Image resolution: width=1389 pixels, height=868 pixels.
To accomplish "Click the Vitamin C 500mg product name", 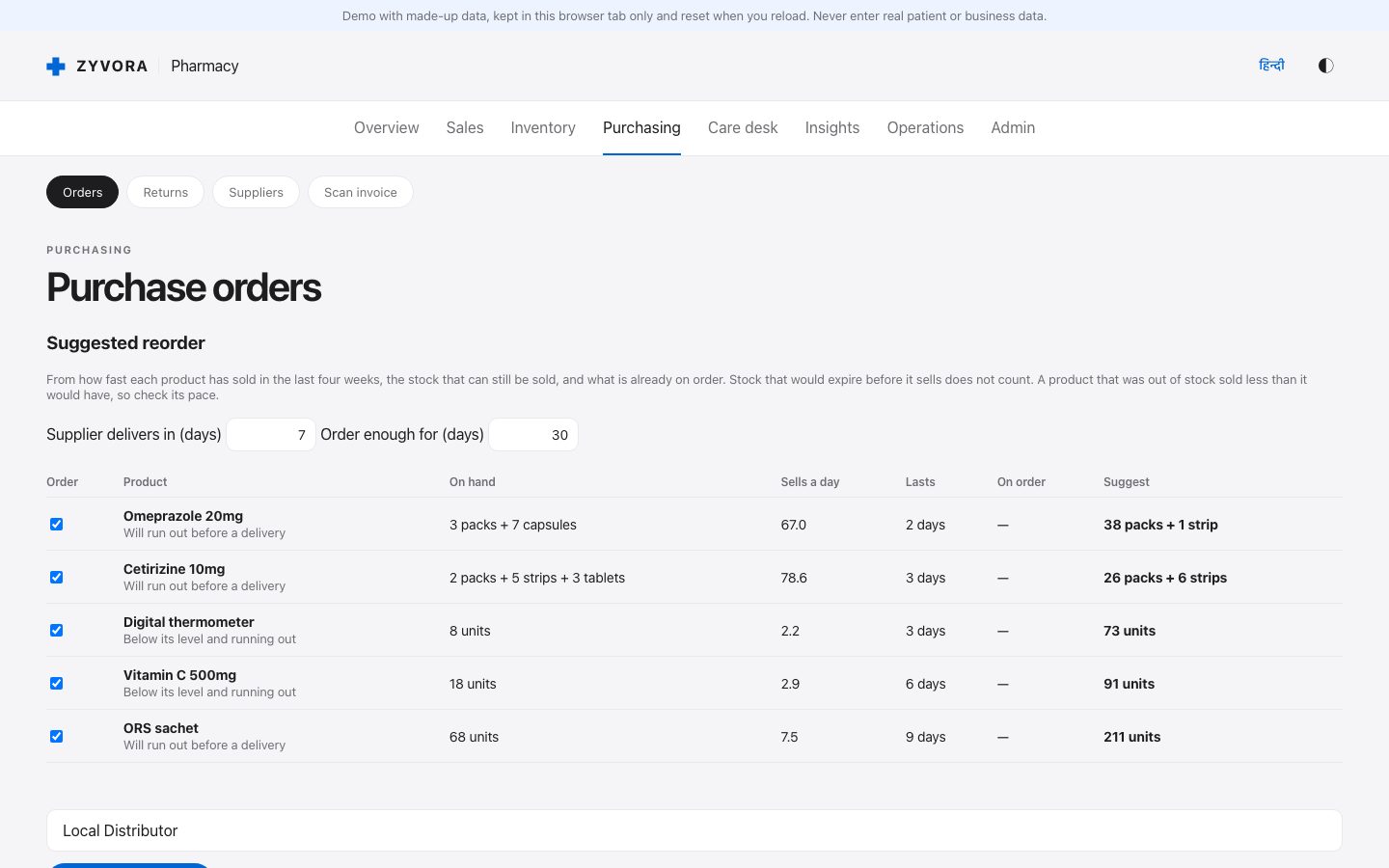I will (x=179, y=675).
